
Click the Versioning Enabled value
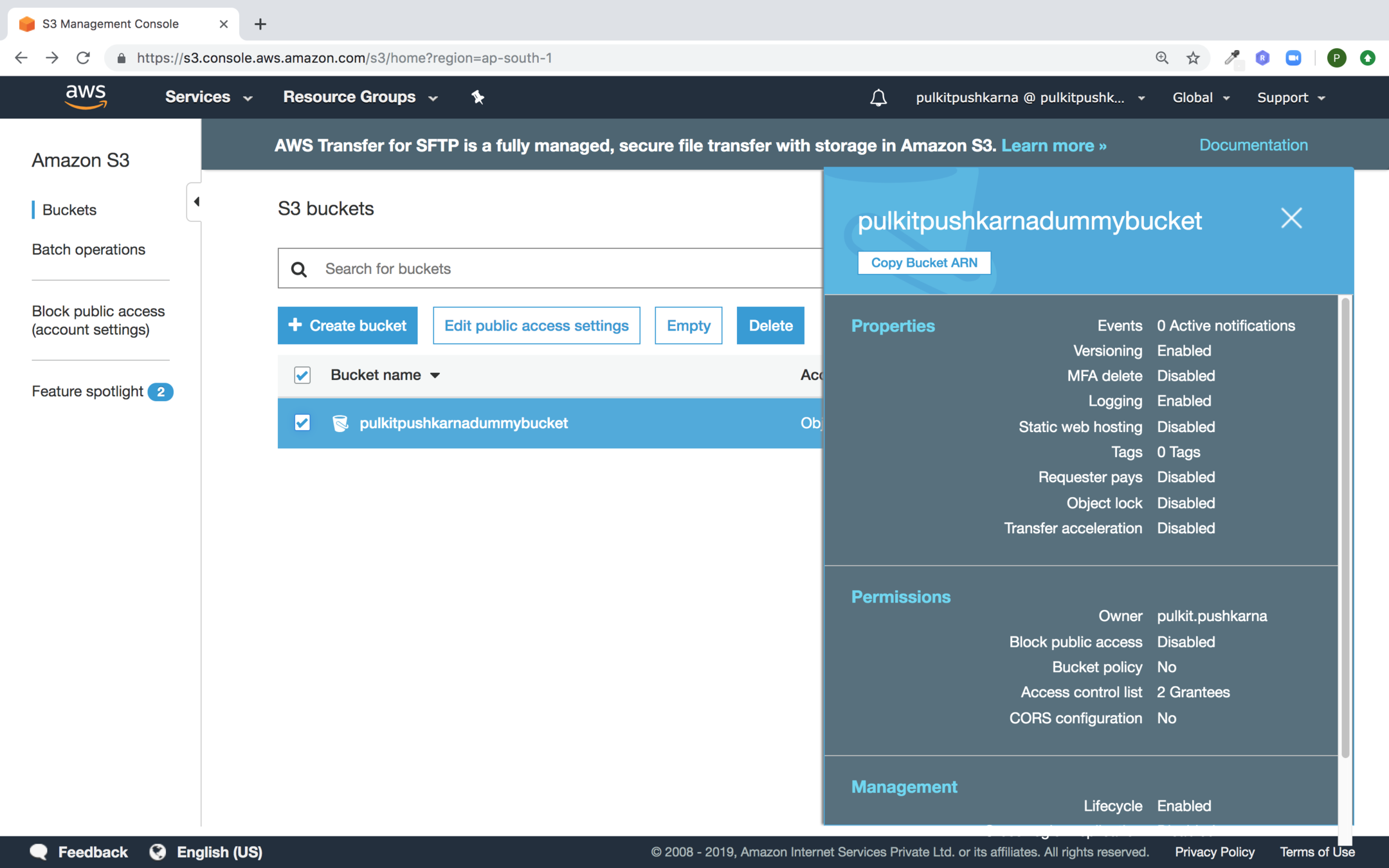click(1184, 350)
